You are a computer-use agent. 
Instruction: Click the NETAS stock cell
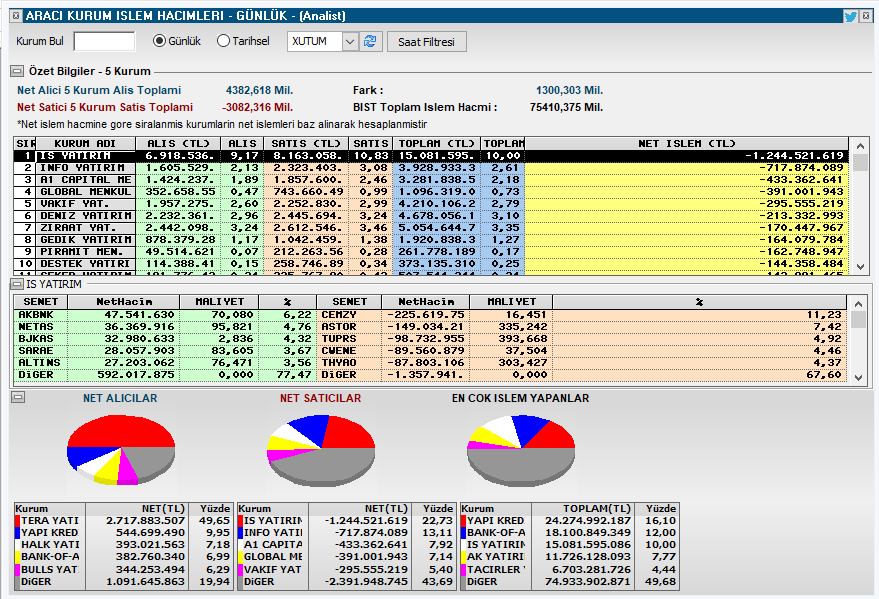point(40,327)
